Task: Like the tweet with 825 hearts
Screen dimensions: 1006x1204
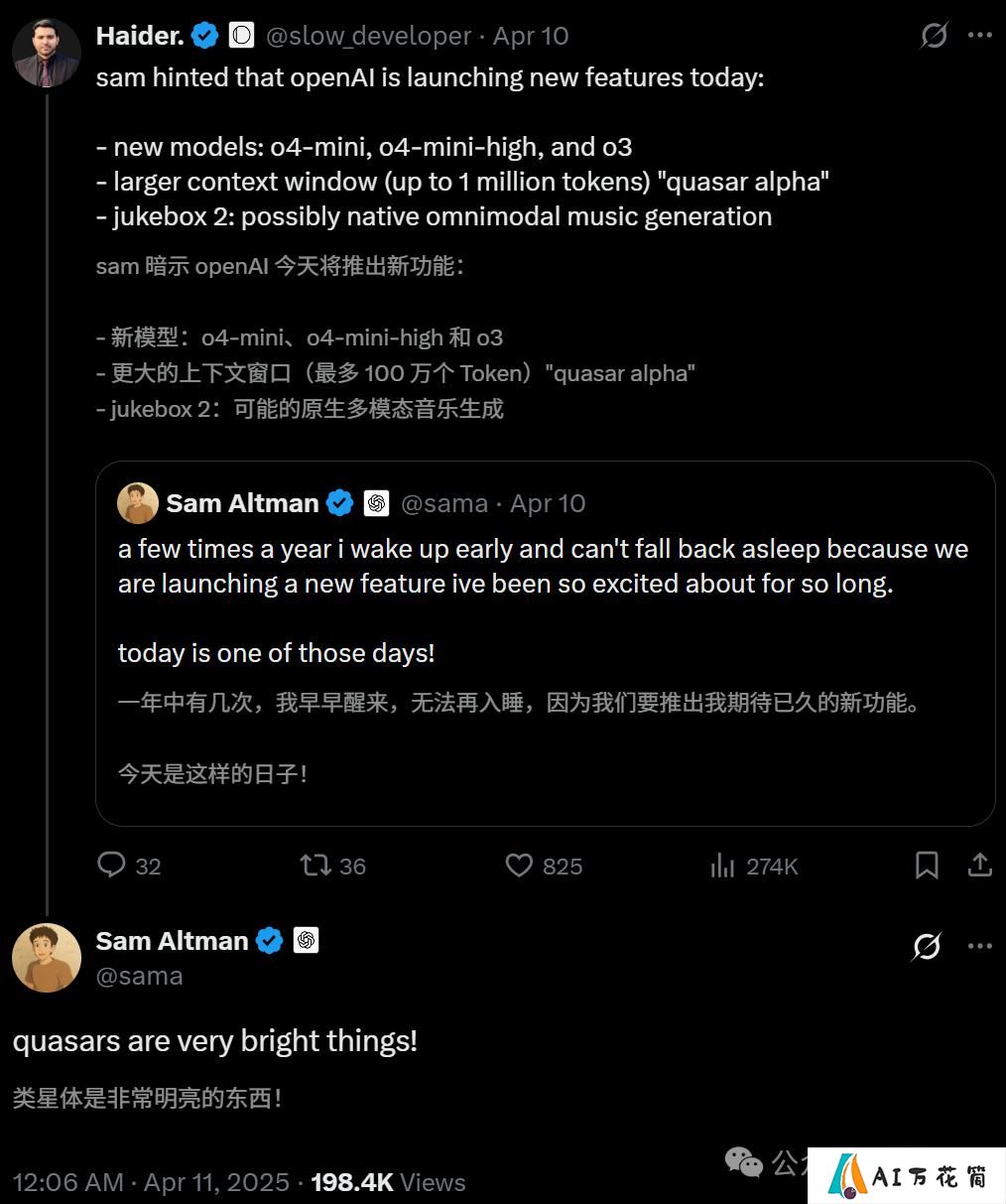Action: tap(519, 866)
